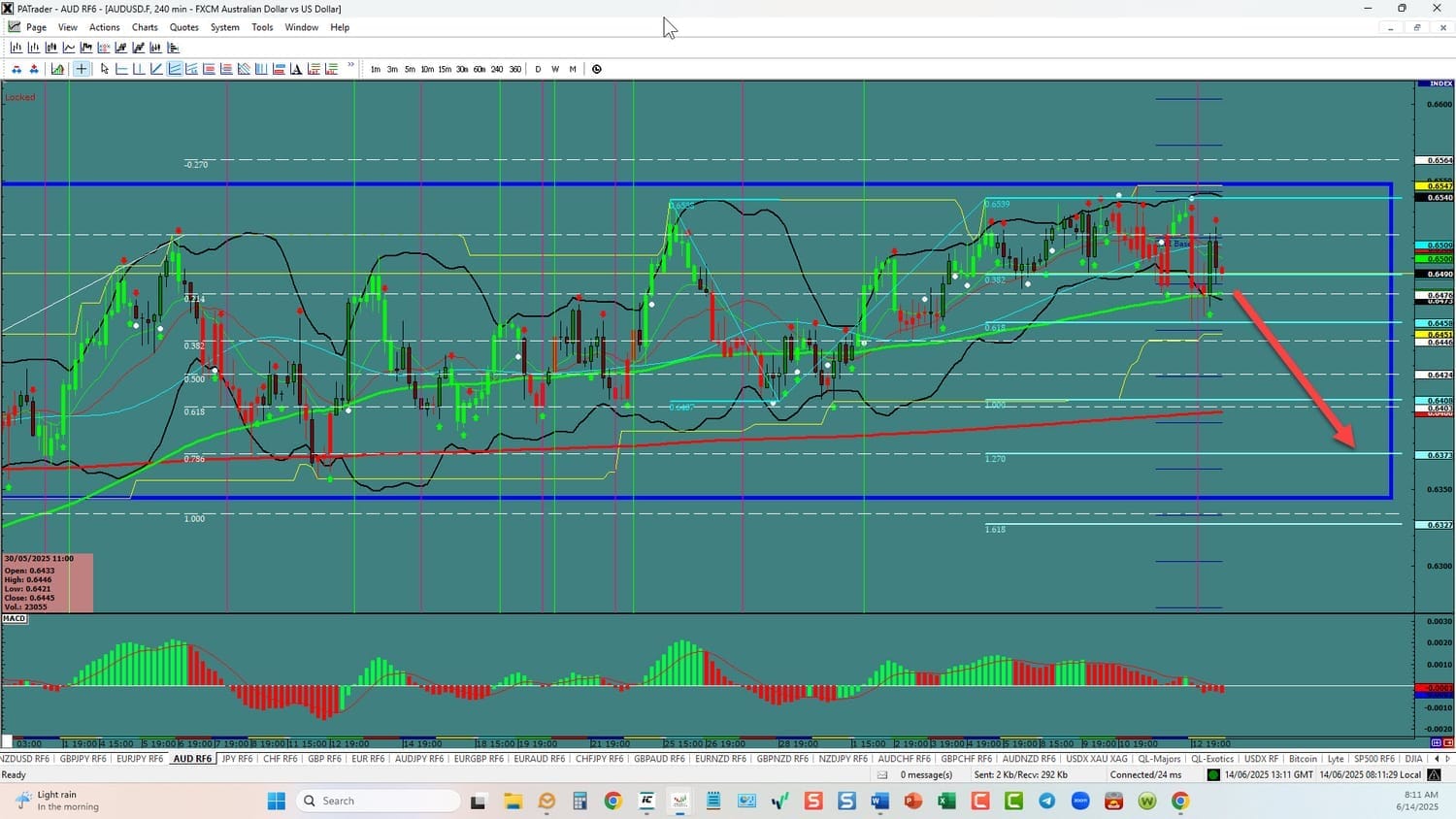Select the crosshair cursor tool
The height and width of the screenshot is (819, 1456).
pos(82,69)
